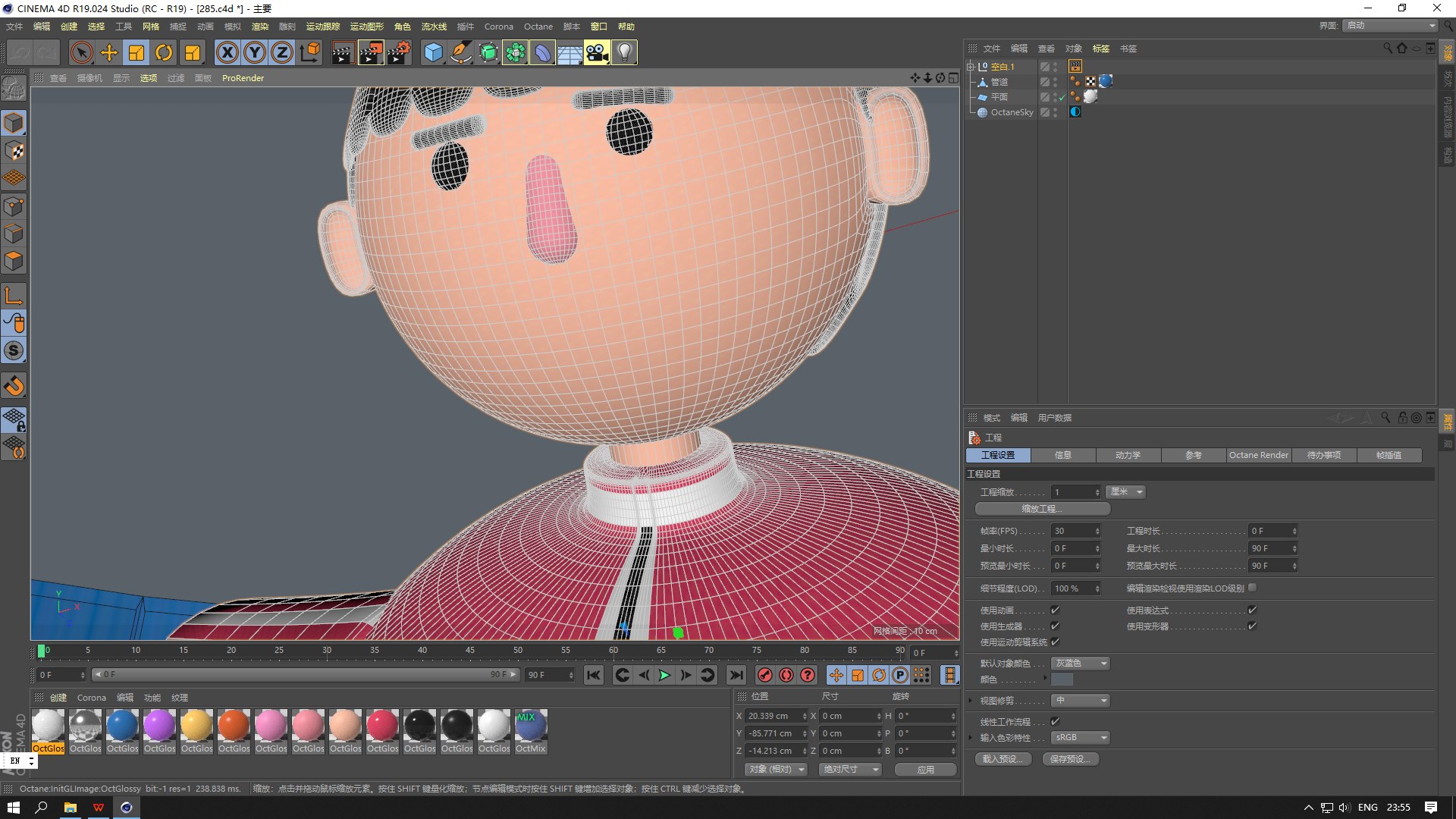Click Make Editable icon in left sidebar
The height and width of the screenshot is (819, 1456).
point(14,89)
